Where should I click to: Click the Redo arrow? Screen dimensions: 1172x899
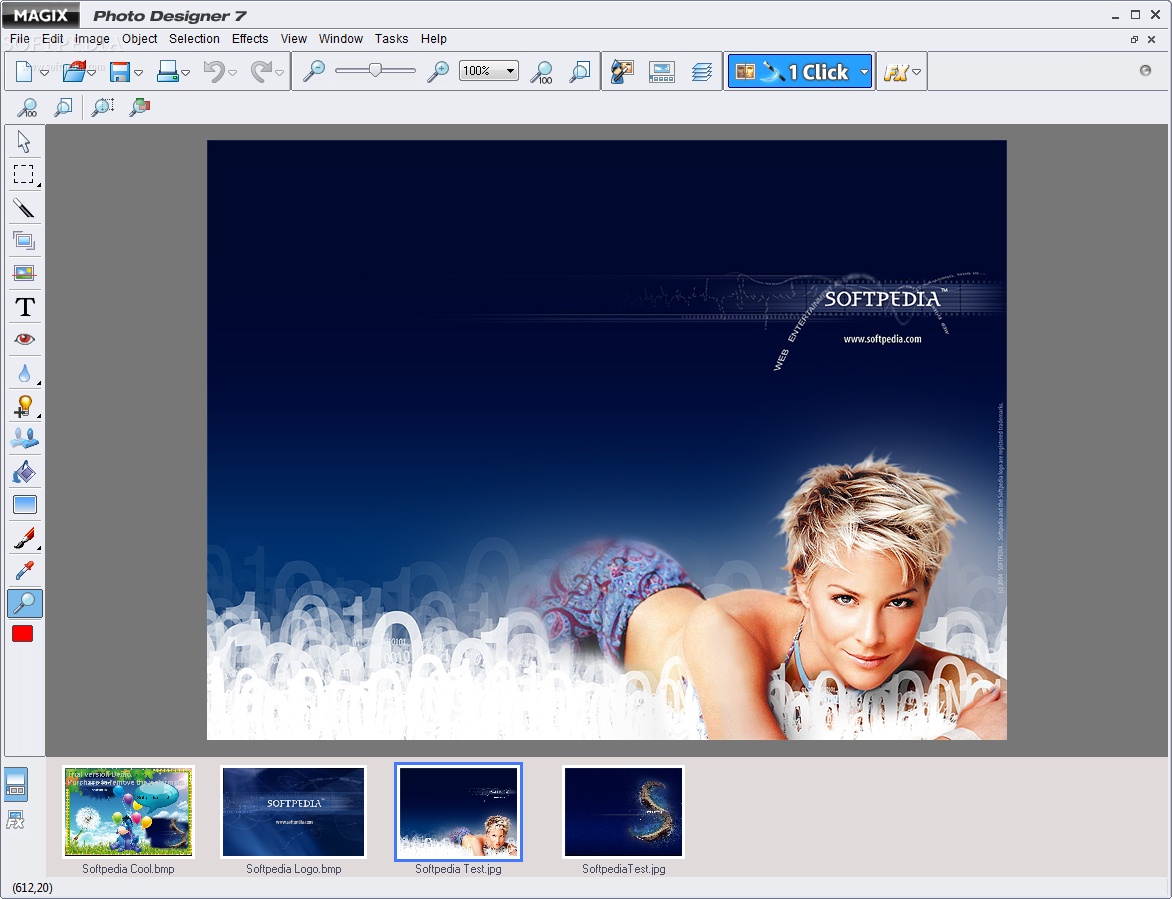(x=262, y=72)
